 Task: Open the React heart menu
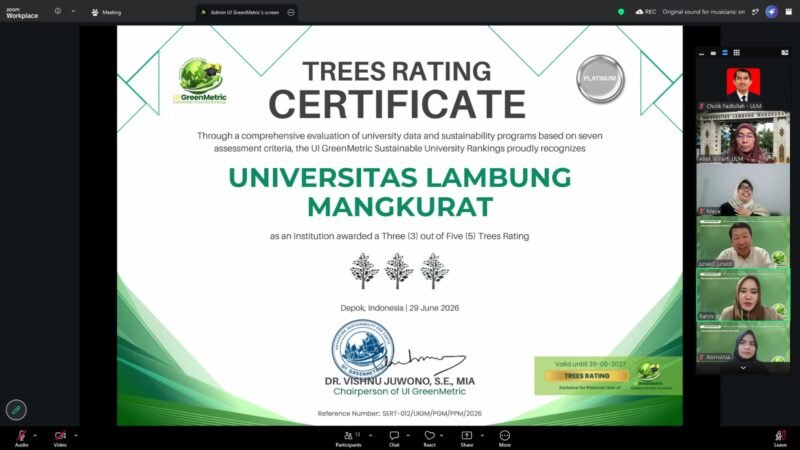coord(430,438)
